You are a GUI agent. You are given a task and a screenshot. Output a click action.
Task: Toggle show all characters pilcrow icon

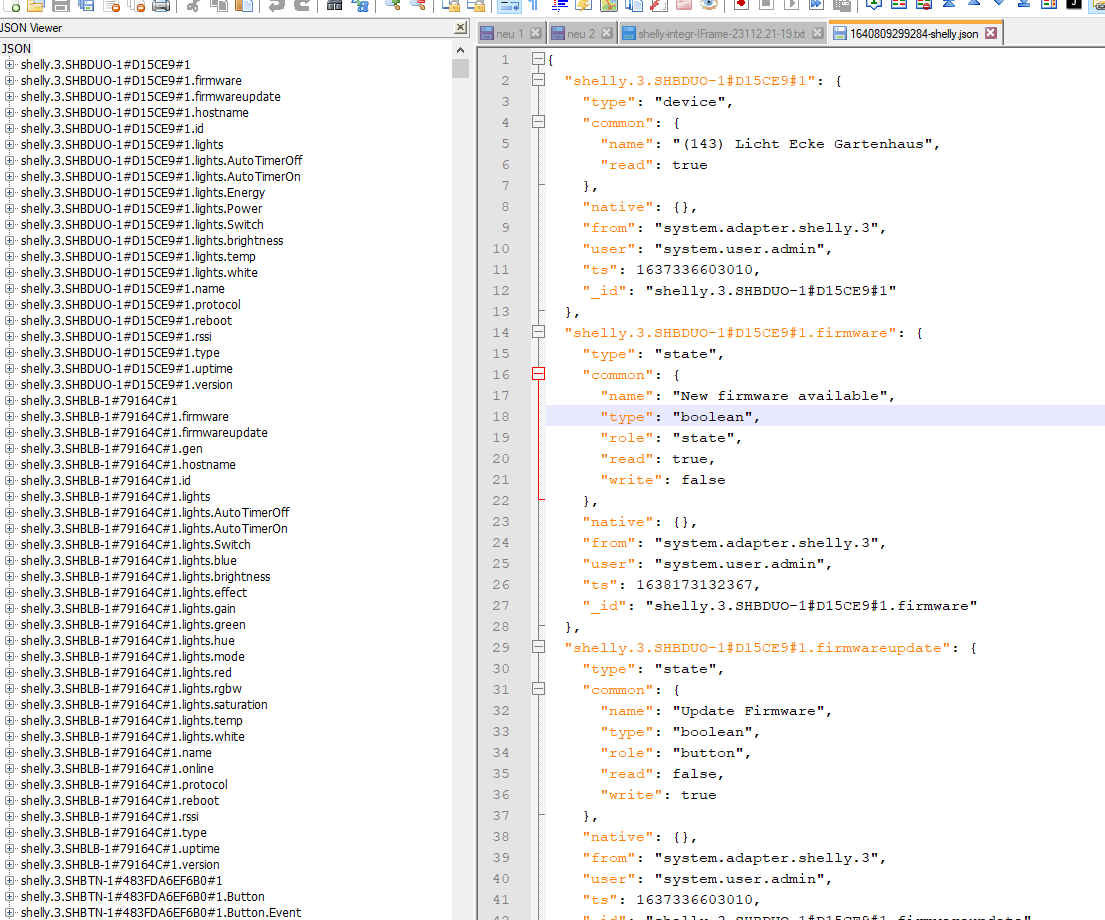point(534,5)
